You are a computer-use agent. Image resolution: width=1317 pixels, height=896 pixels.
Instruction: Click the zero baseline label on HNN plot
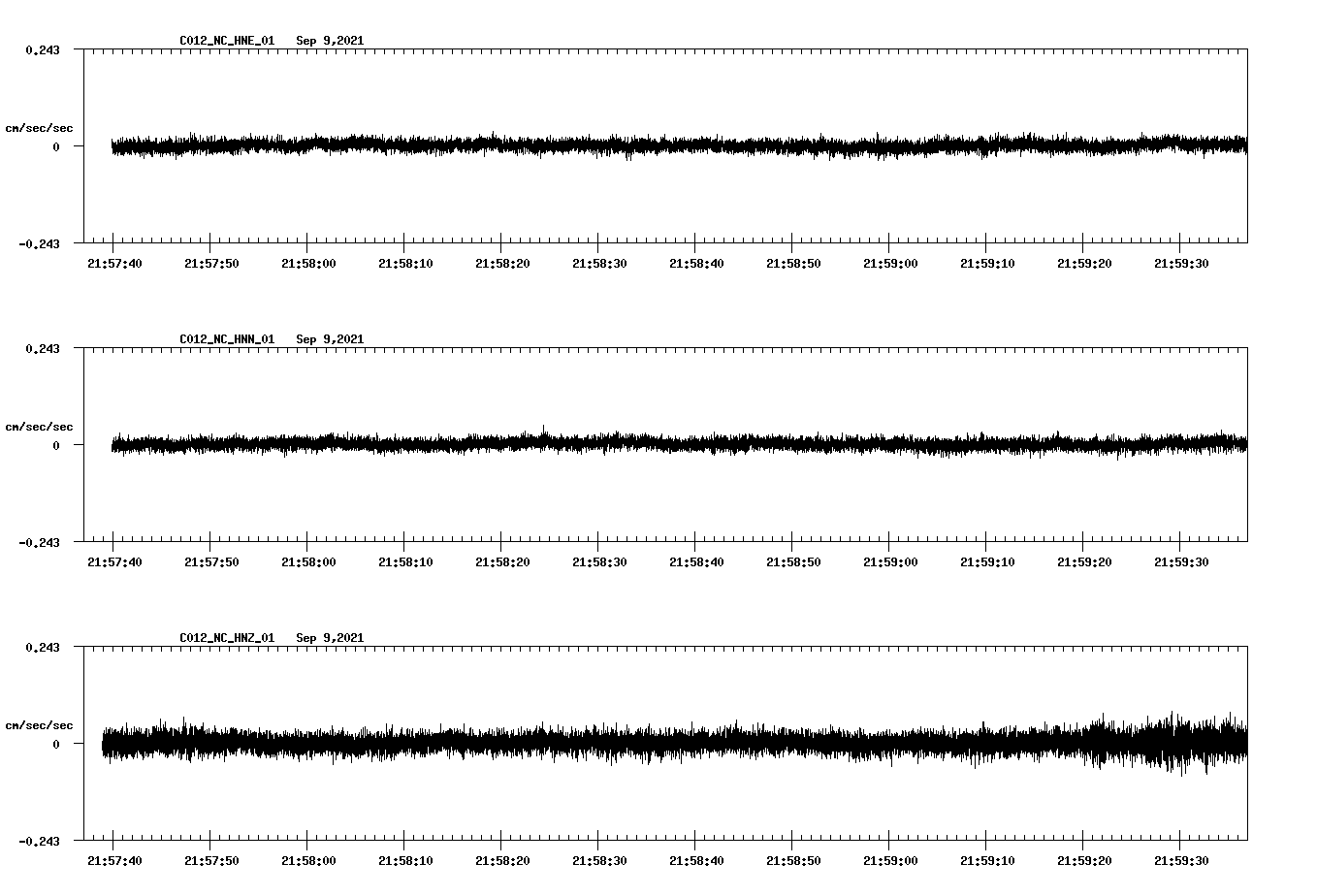(56, 445)
